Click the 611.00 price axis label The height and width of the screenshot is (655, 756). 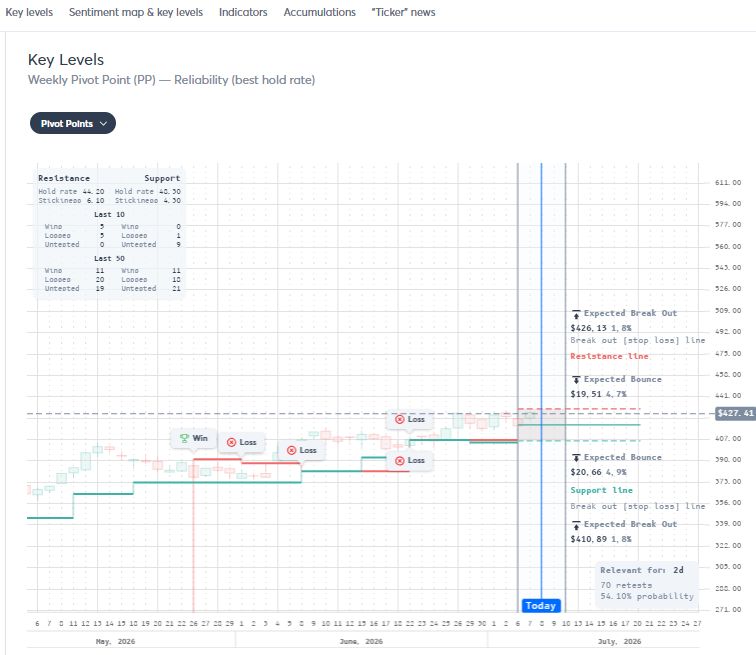point(728,183)
